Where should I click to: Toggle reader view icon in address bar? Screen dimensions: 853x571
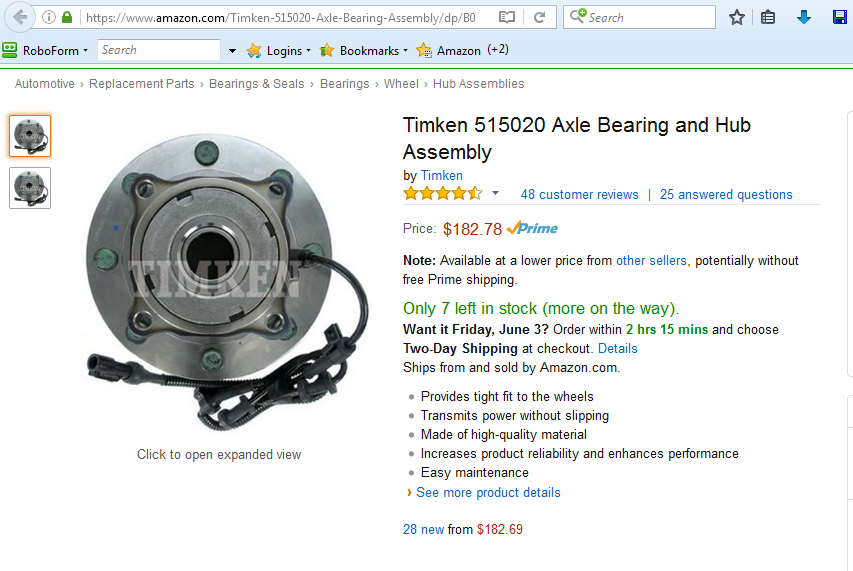point(506,17)
